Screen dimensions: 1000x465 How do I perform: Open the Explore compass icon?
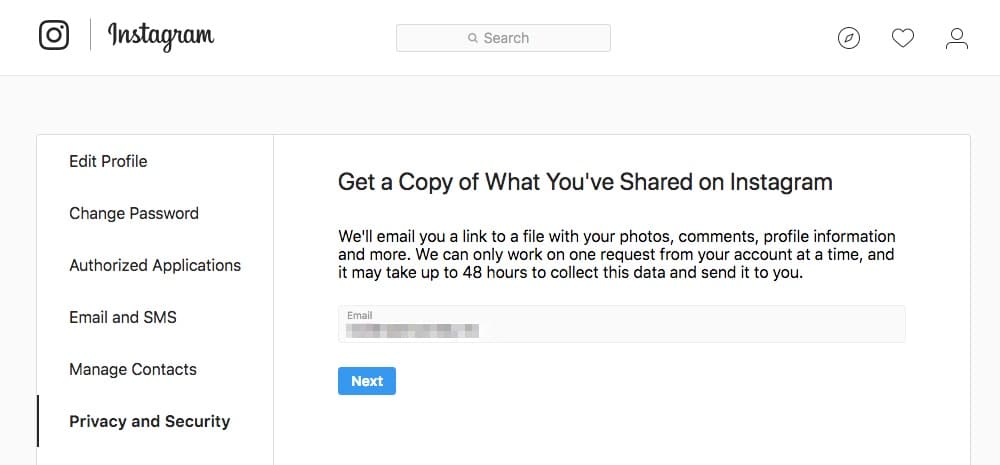pos(848,38)
